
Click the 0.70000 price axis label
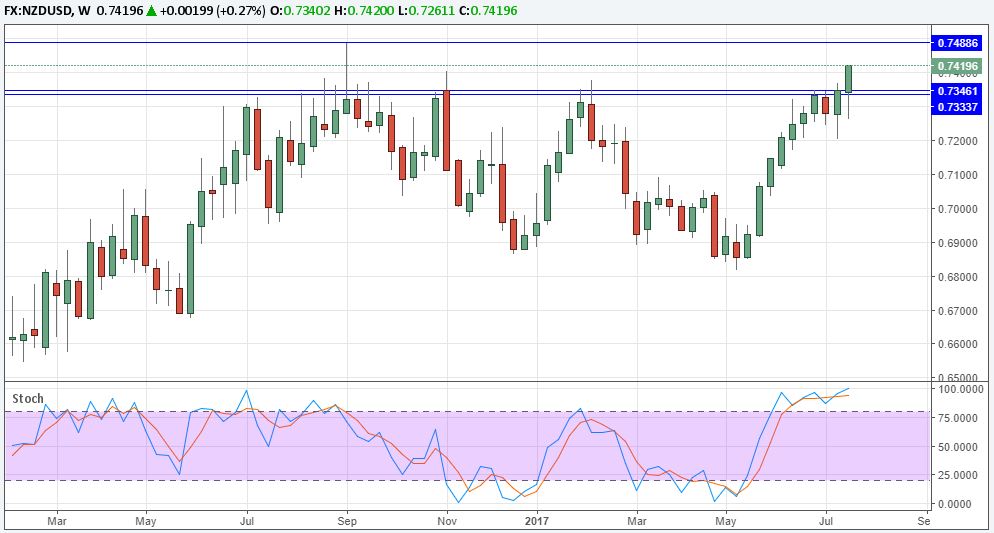pyautogui.click(x=957, y=209)
